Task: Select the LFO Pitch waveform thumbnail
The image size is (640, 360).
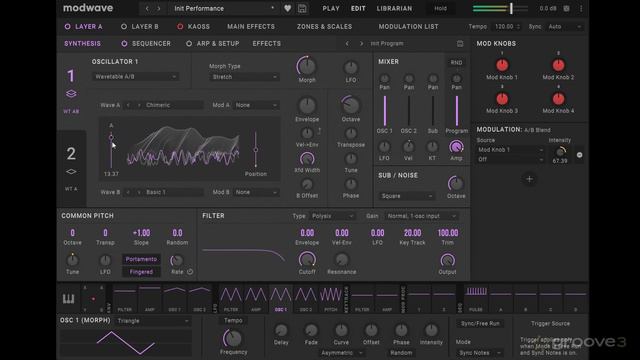Action: tap(331, 298)
